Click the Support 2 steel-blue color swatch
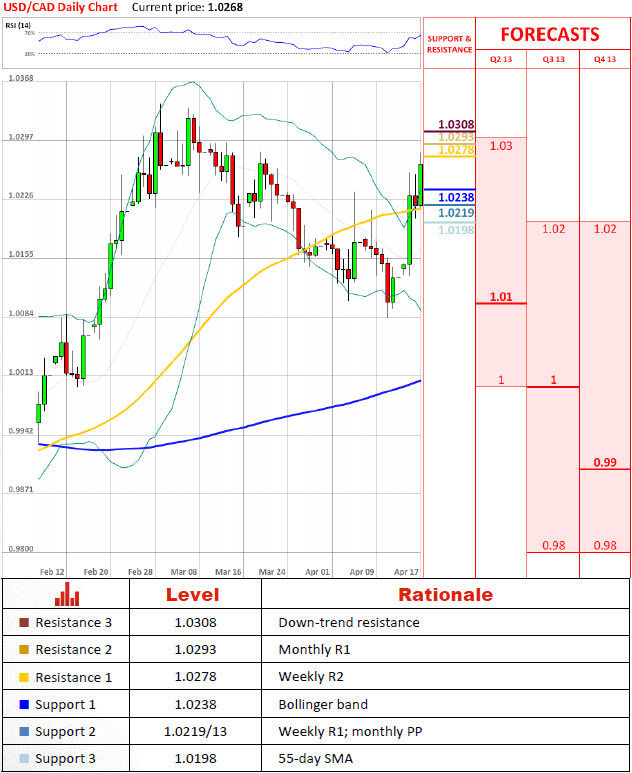This screenshot has width=632, height=773. point(24,732)
